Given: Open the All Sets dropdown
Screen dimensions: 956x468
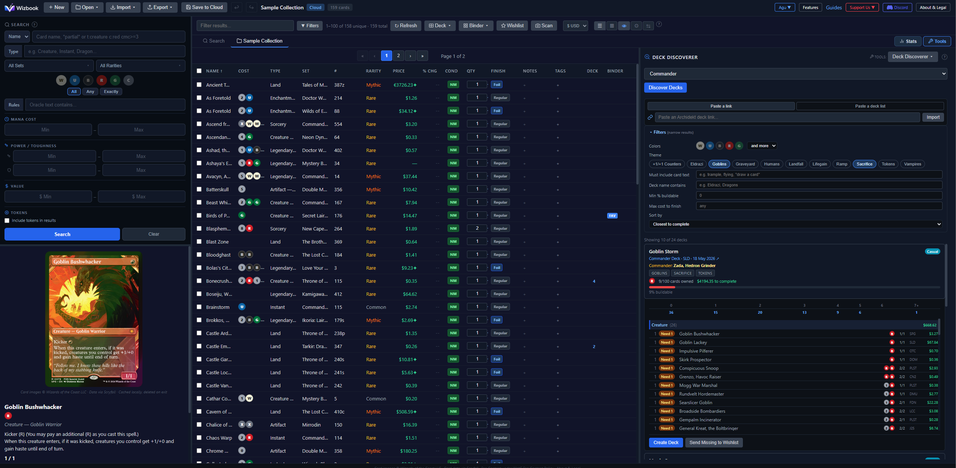Looking at the screenshot, I should click(x=49, y=66).
